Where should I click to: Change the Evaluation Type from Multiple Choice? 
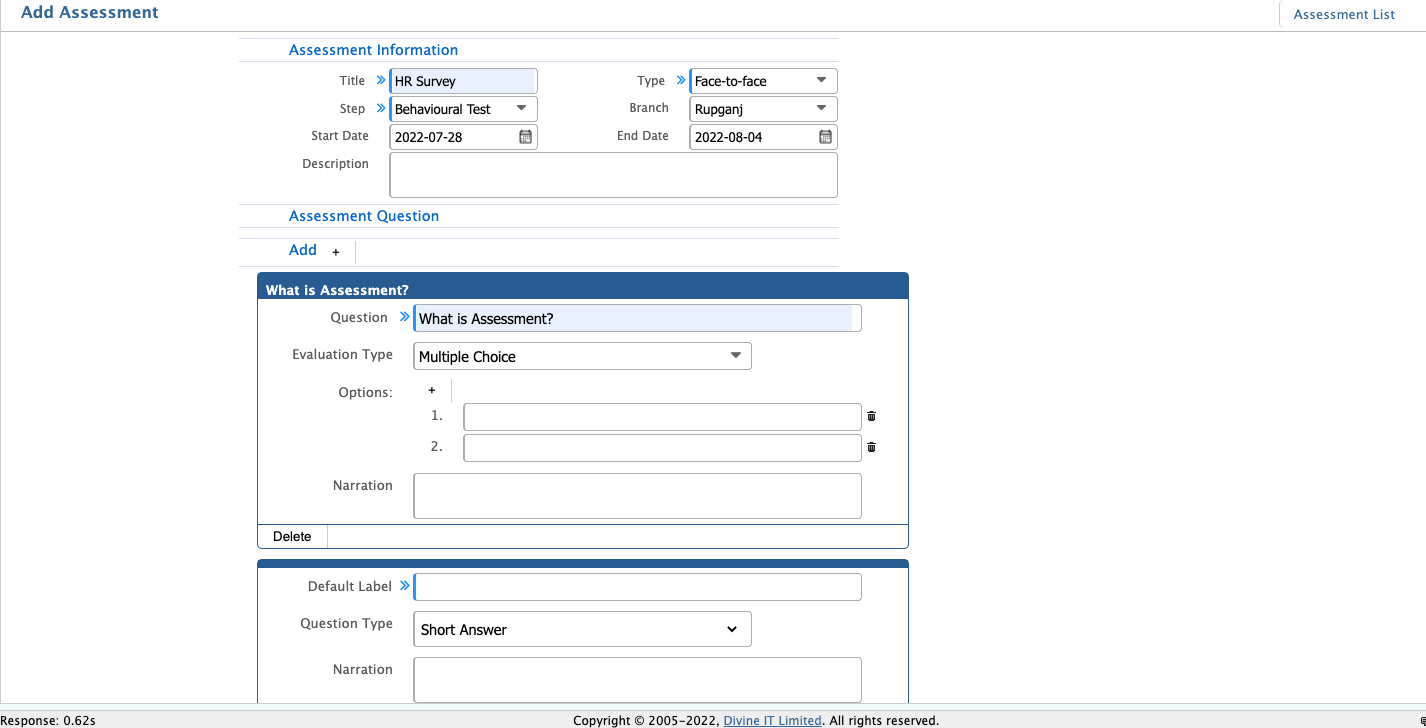582,356
